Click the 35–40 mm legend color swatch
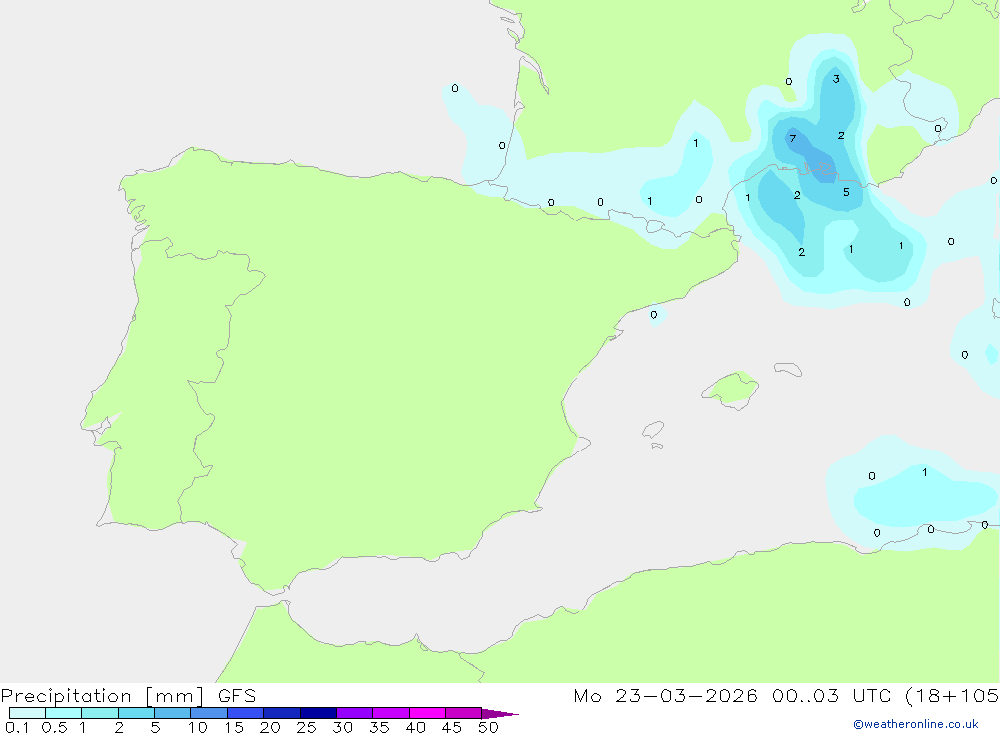Image resolution: width=1000 pixels, height=733 pixels. (391, 713)
